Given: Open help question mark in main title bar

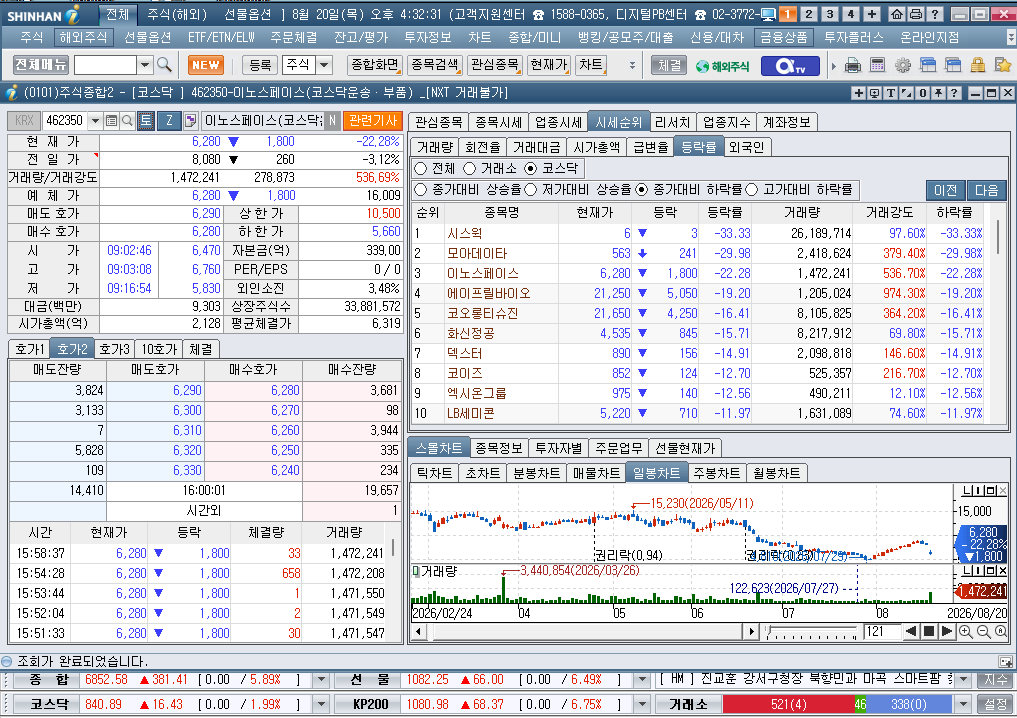Looking at the screenshot, I should point(935,14).
